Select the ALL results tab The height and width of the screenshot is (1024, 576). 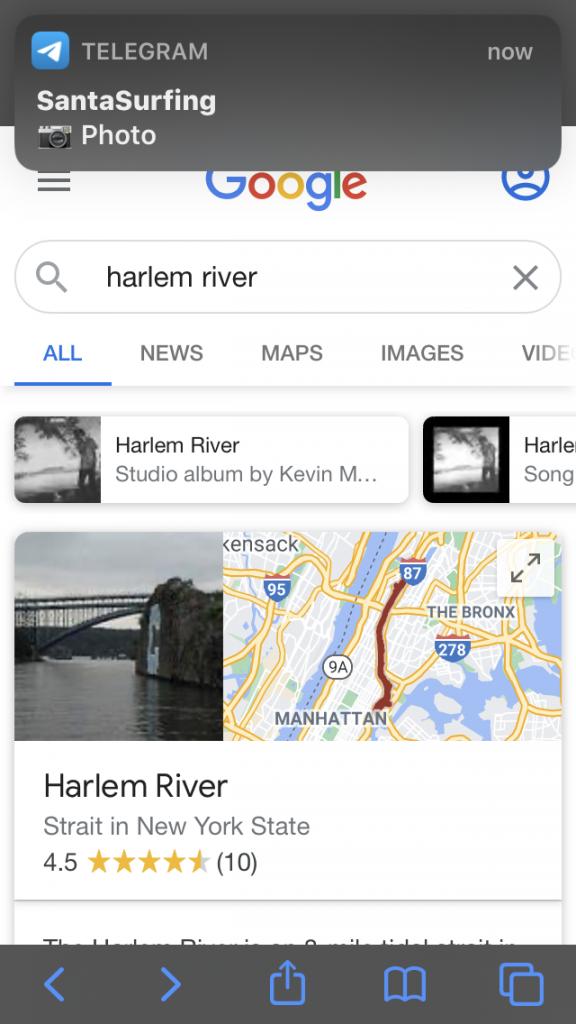pyautogui.click(x=63, y=353)
